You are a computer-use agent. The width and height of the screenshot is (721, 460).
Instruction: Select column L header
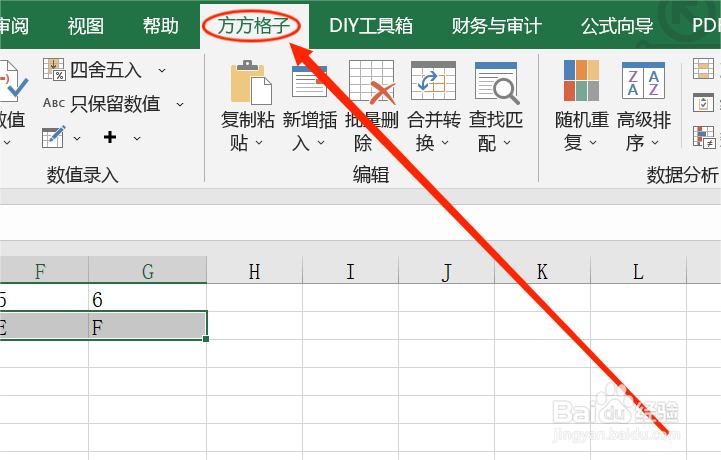click(x=638, y=270)
